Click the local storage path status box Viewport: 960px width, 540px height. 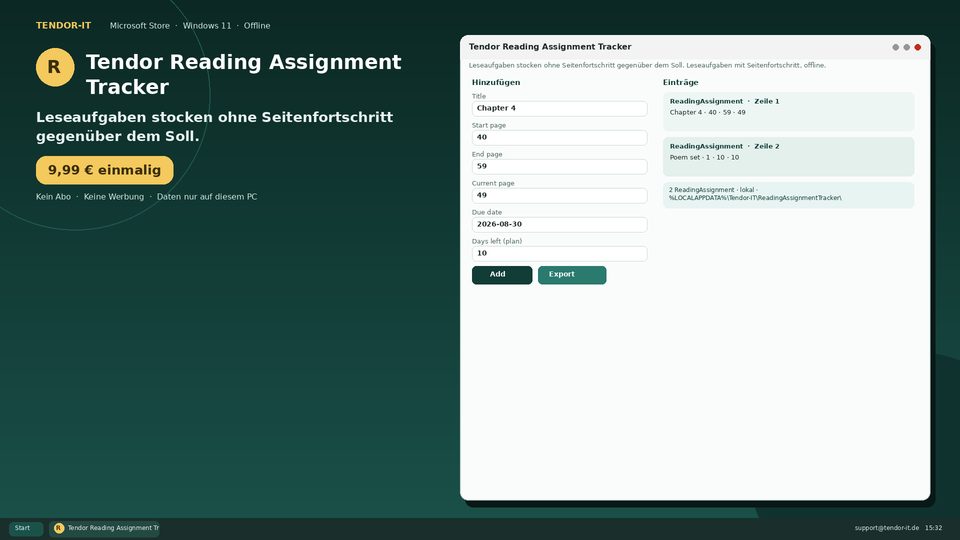(788, 195)
